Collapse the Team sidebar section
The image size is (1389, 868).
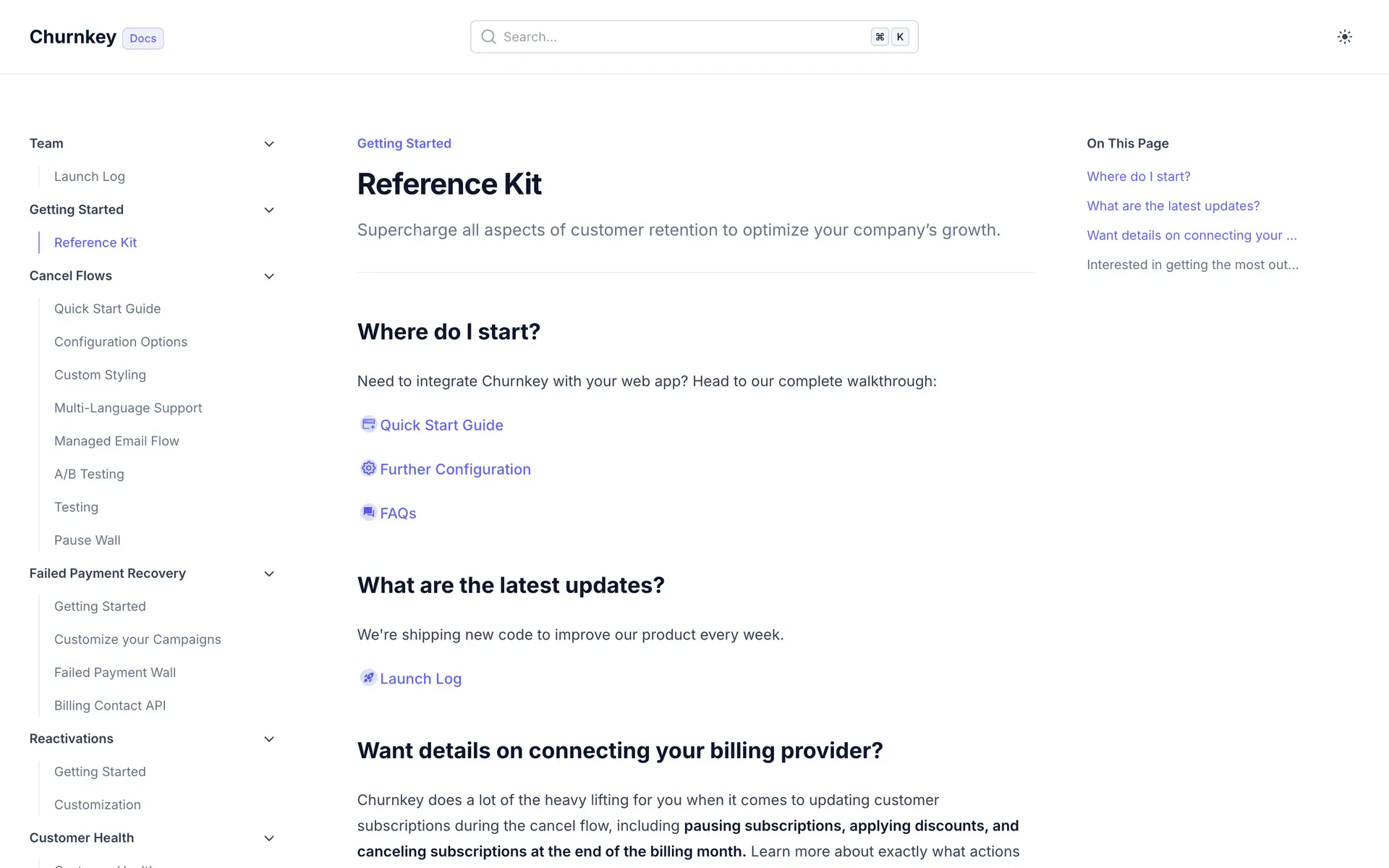tap(269, 144)
